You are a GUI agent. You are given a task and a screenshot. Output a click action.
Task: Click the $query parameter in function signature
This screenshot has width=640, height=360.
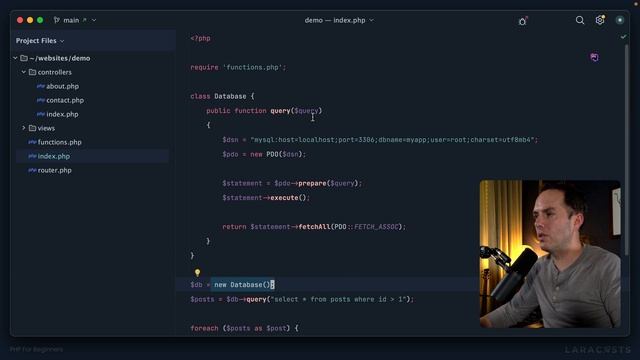tap(306, 111)
